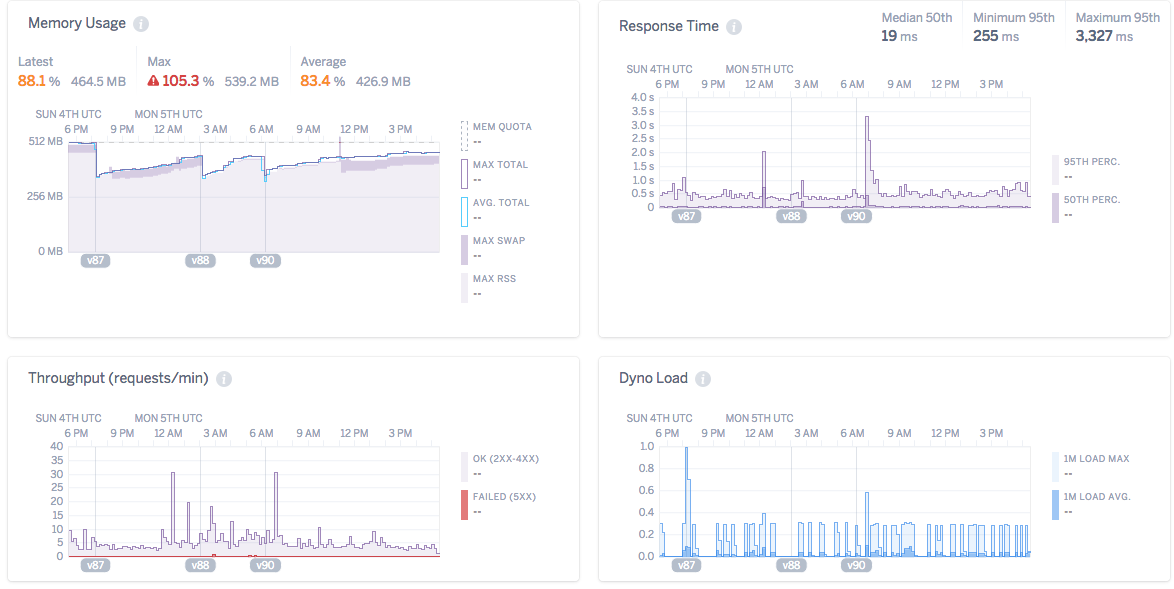Click SUN 4TH UTC label in Dyno Load chart
This screenshot has height=589, width=1174.
[660, 418]
